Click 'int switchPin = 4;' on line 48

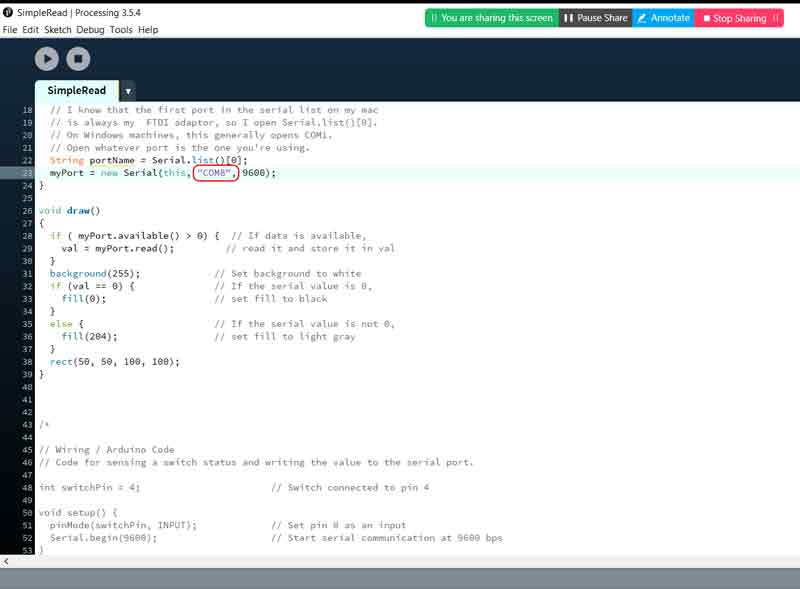pos(89,487)
